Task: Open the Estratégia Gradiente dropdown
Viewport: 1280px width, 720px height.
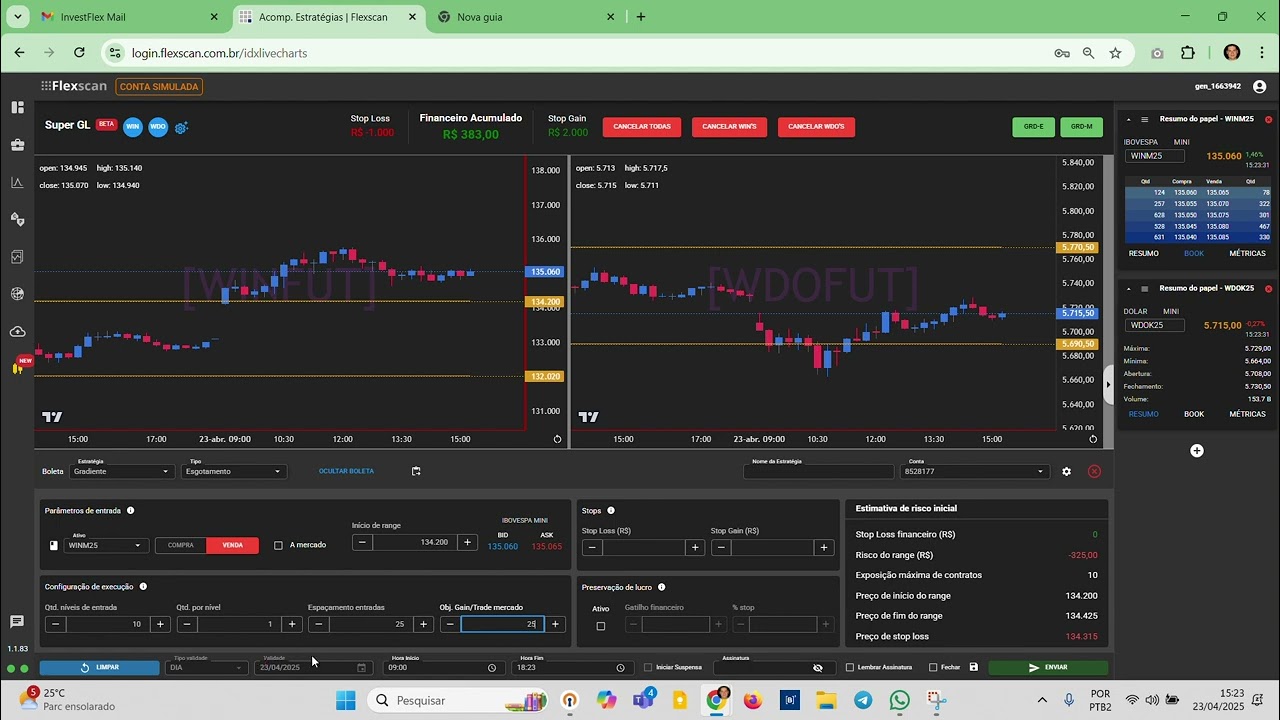Action: 122,471
